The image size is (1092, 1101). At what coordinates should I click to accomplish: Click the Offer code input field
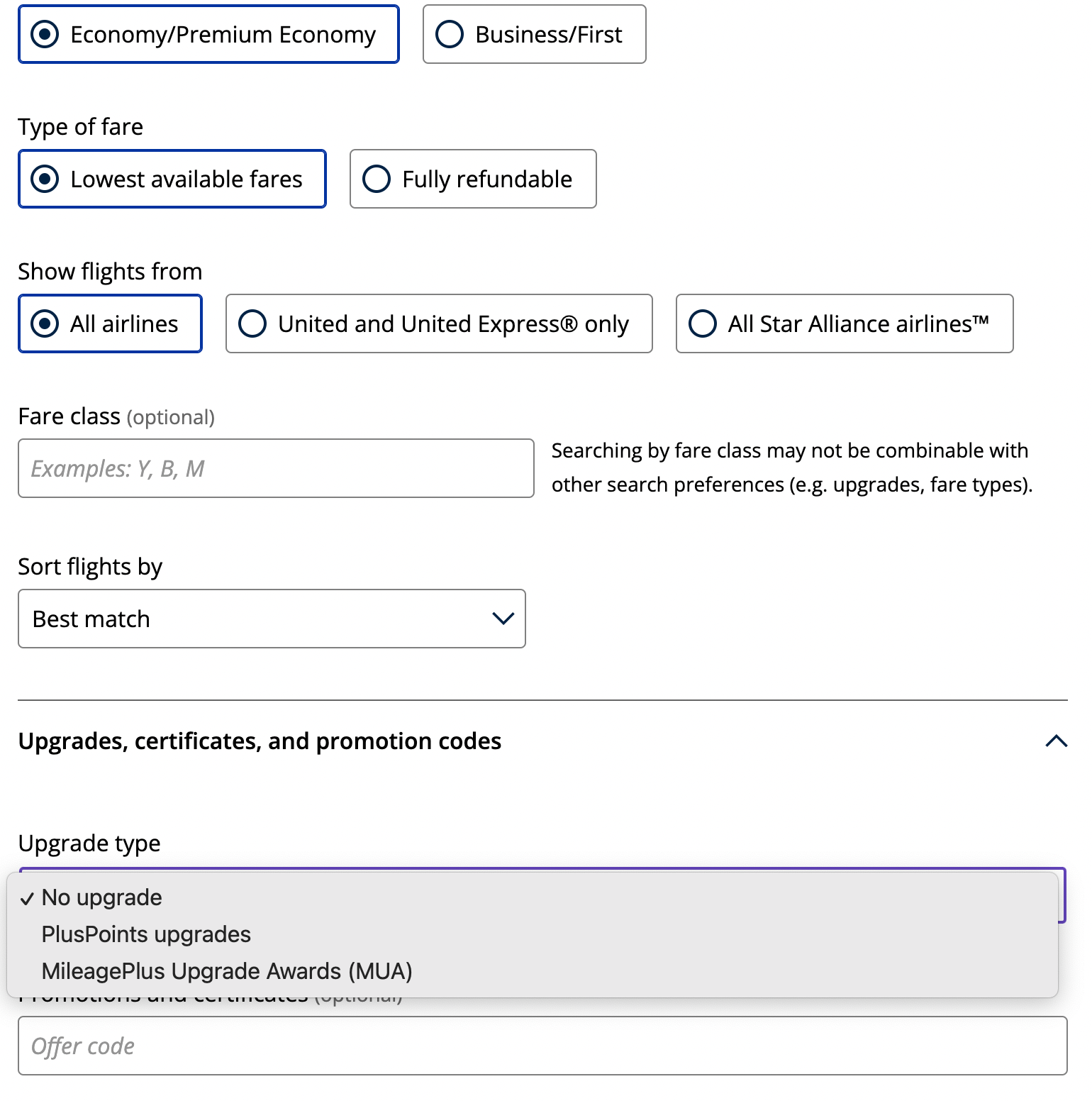coord(542,1046)
